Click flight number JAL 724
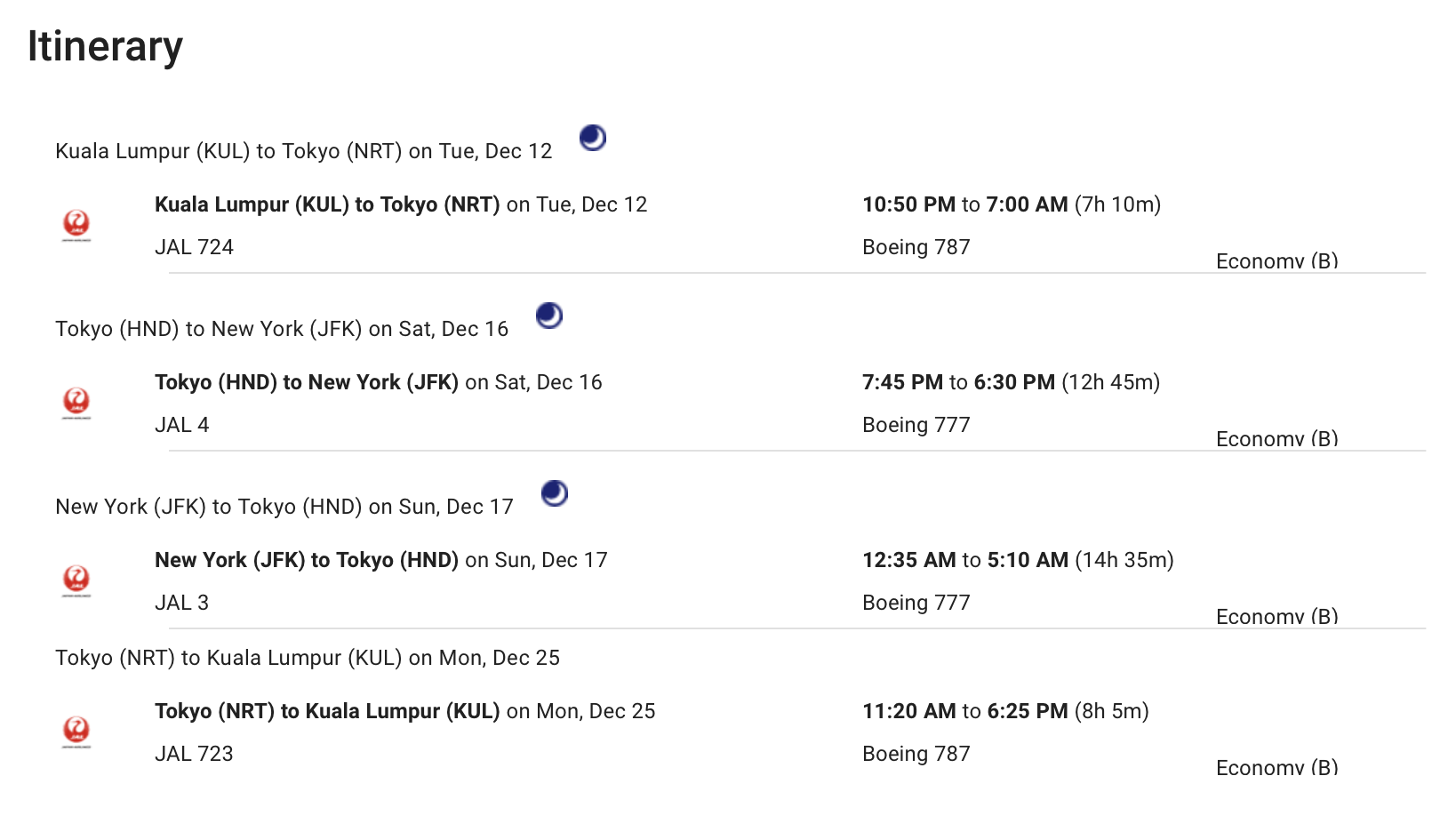Image resolution: width=1456 pixels, height=816 pixels. [194, 247]
